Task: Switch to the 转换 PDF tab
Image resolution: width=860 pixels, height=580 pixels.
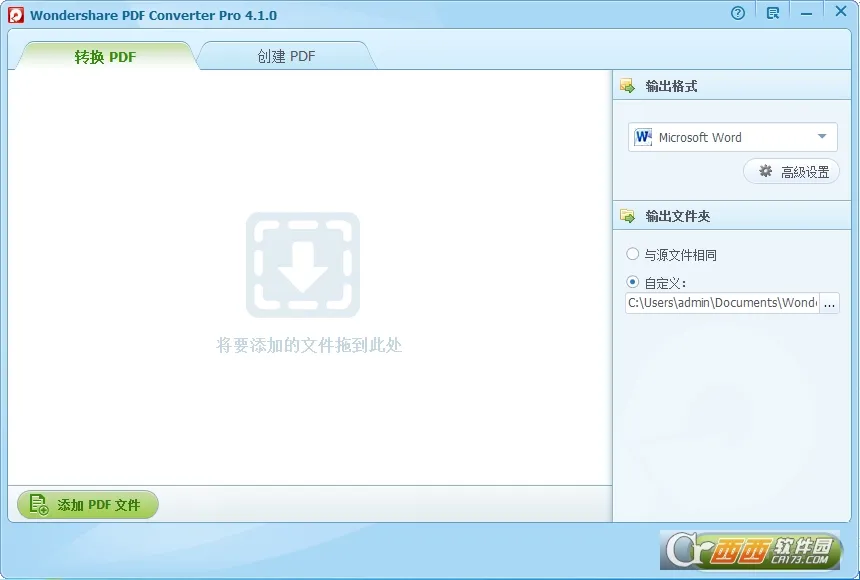Action: tap(105, 57)
